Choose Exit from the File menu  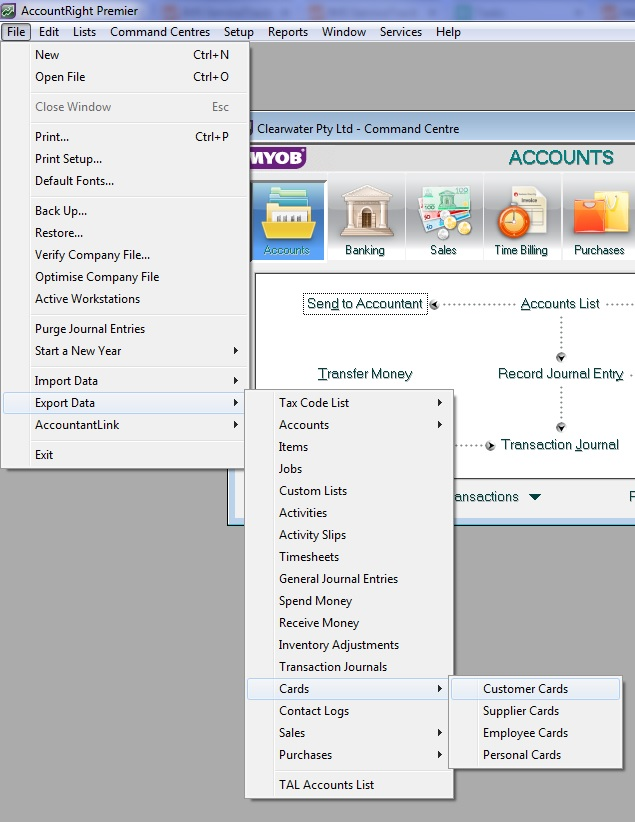(x=125, y=455)
